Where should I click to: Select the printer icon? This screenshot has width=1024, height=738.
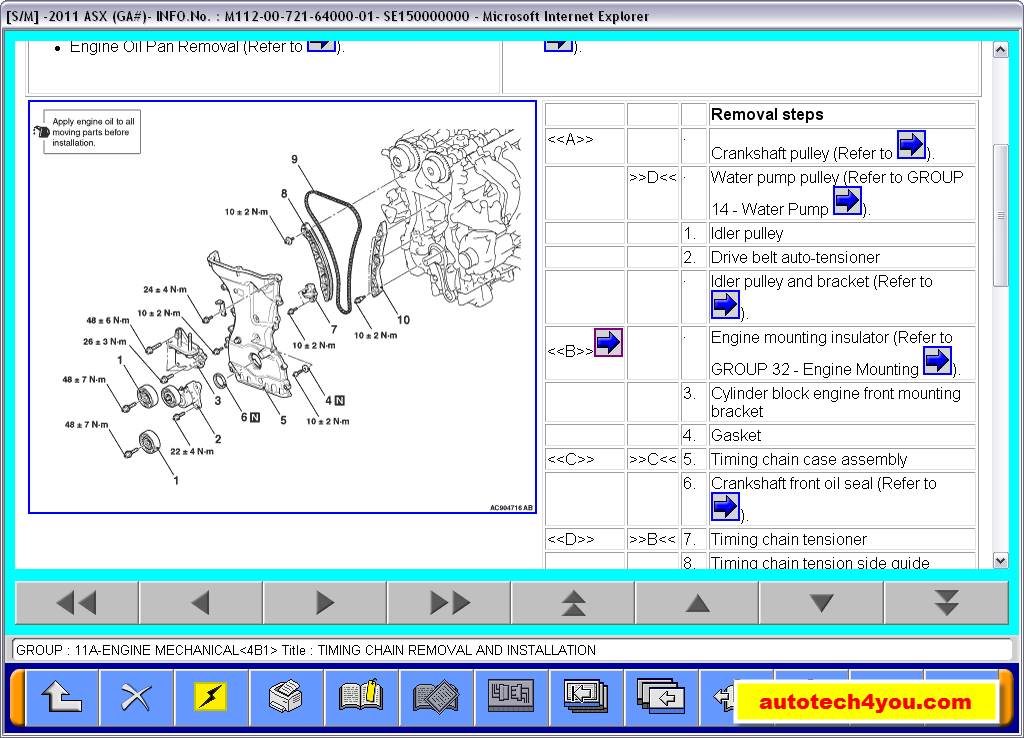coord(286,697)
